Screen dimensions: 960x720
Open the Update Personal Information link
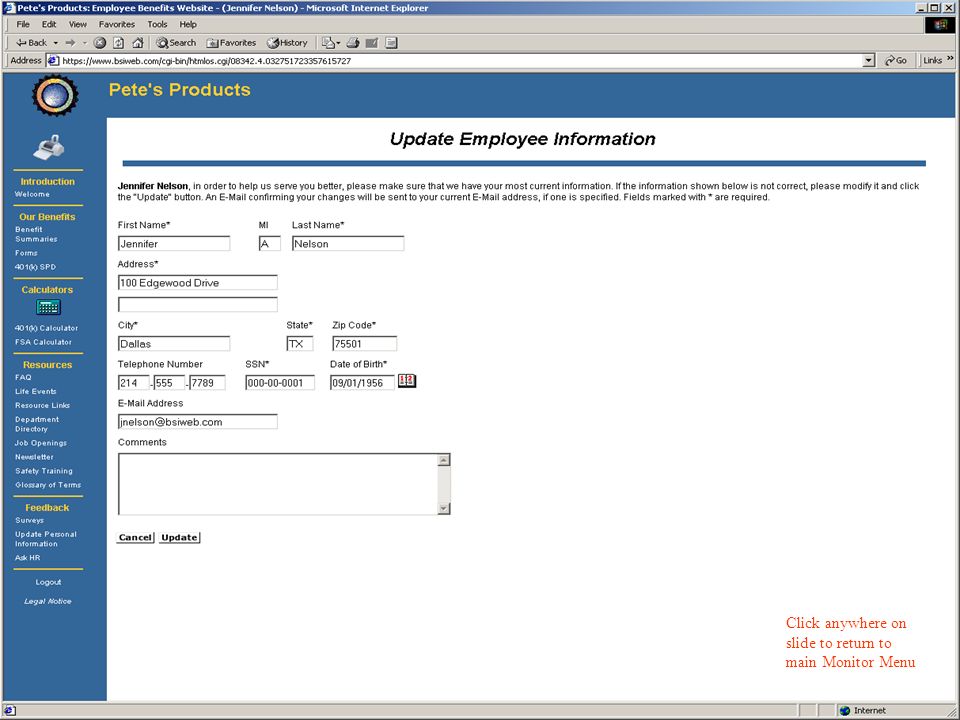pyautogui.click(x=46, y=539)
